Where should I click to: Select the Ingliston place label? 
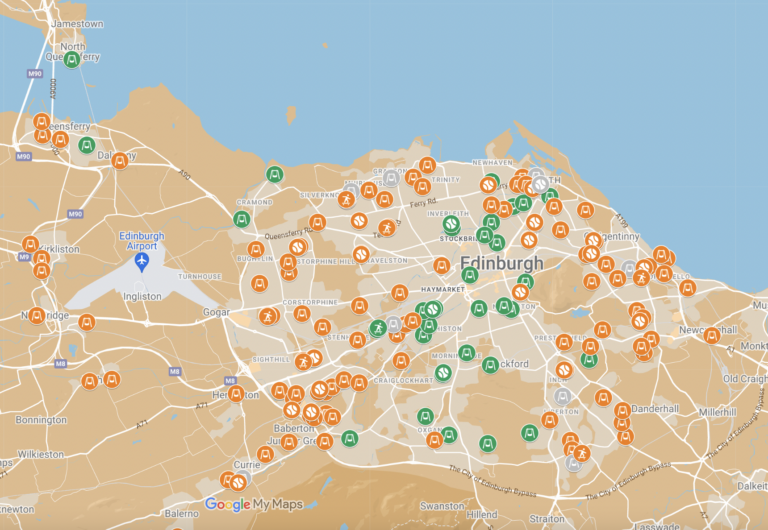coord(142,296)
